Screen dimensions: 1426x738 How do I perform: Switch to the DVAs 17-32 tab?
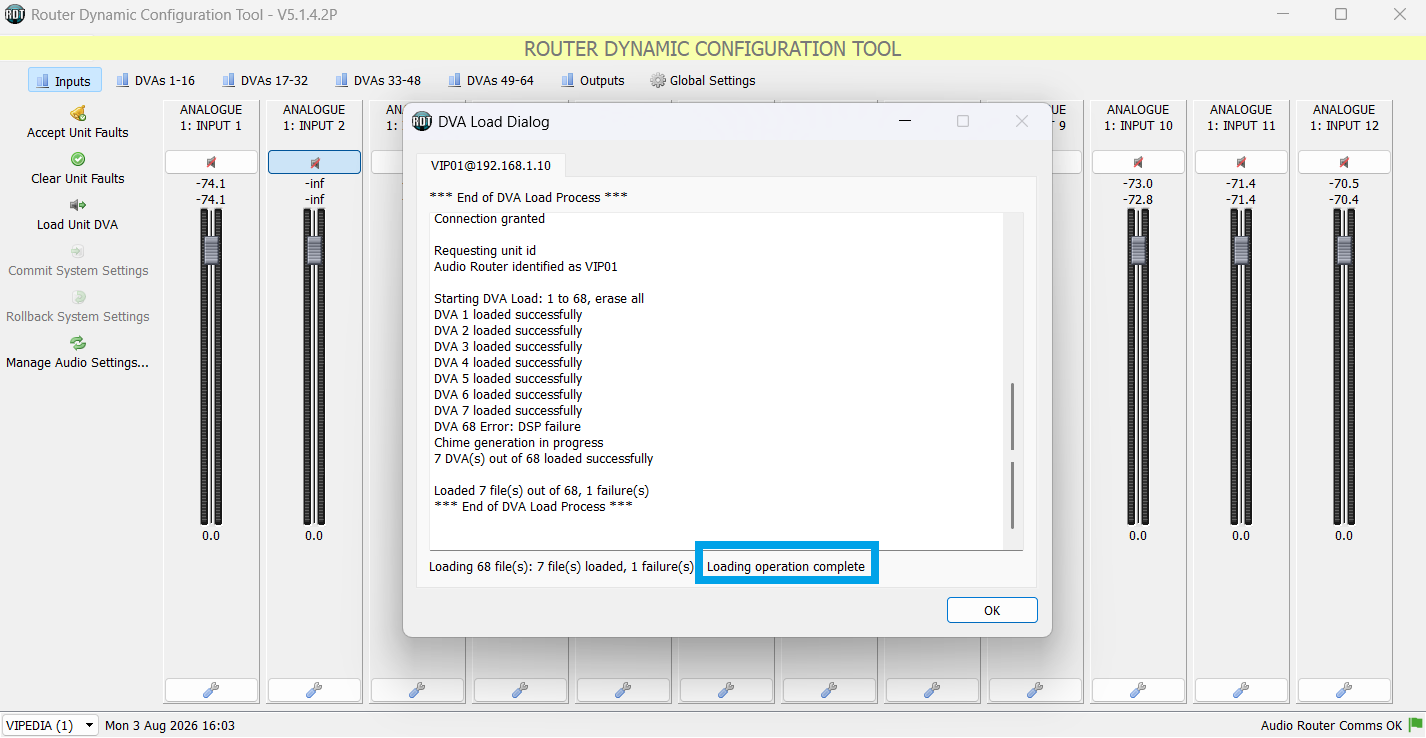[264, 81]
